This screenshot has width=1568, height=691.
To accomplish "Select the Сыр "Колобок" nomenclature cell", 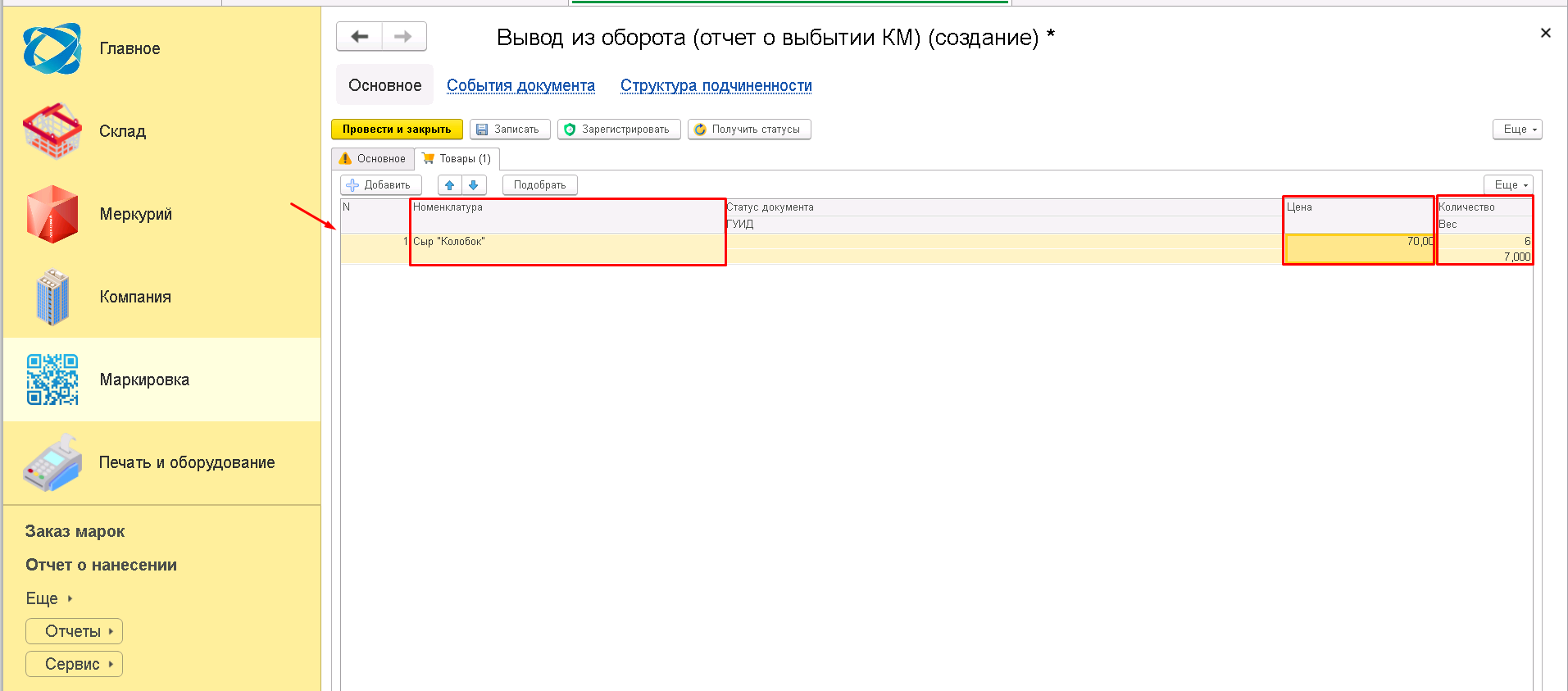I will (x=567, y=248).
